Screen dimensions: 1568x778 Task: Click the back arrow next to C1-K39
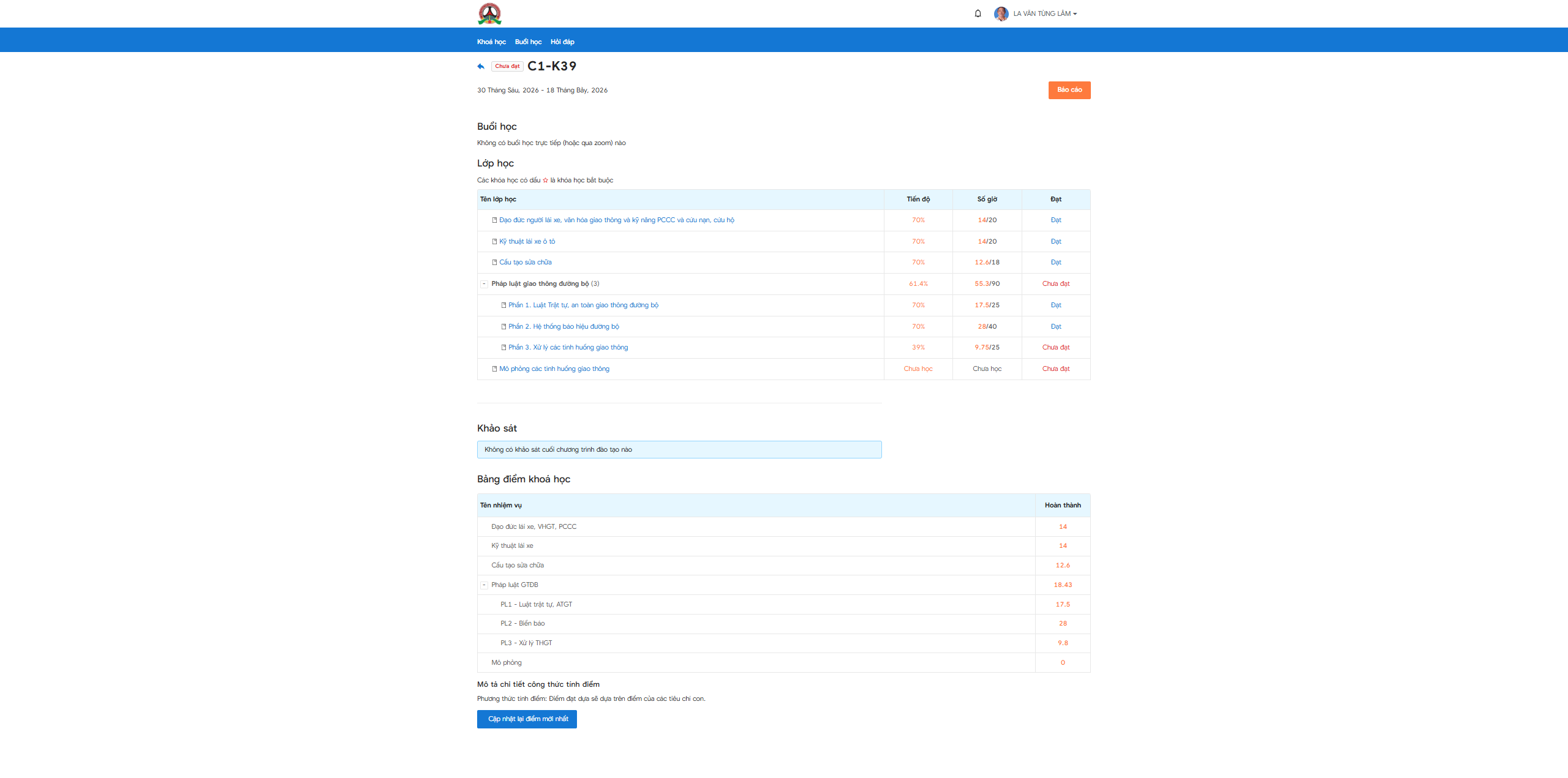pos(481,66)
